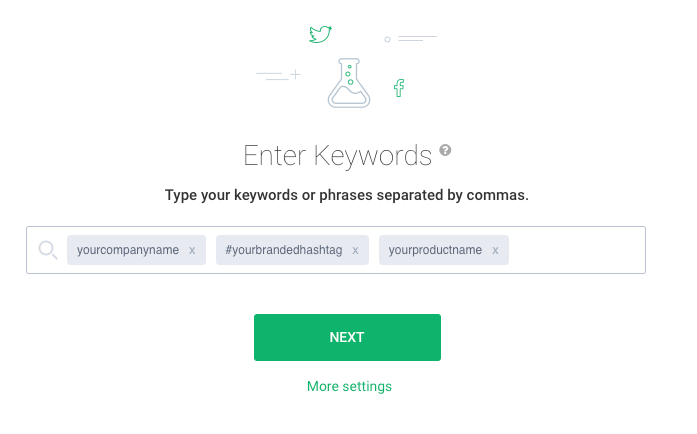Click the laboratory flask icon
Viewport: 697px width, 434px height.
348,82
